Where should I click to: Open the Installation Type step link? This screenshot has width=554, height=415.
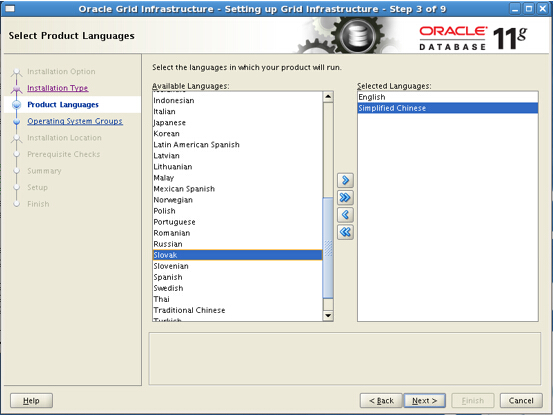tap(58, 88)
